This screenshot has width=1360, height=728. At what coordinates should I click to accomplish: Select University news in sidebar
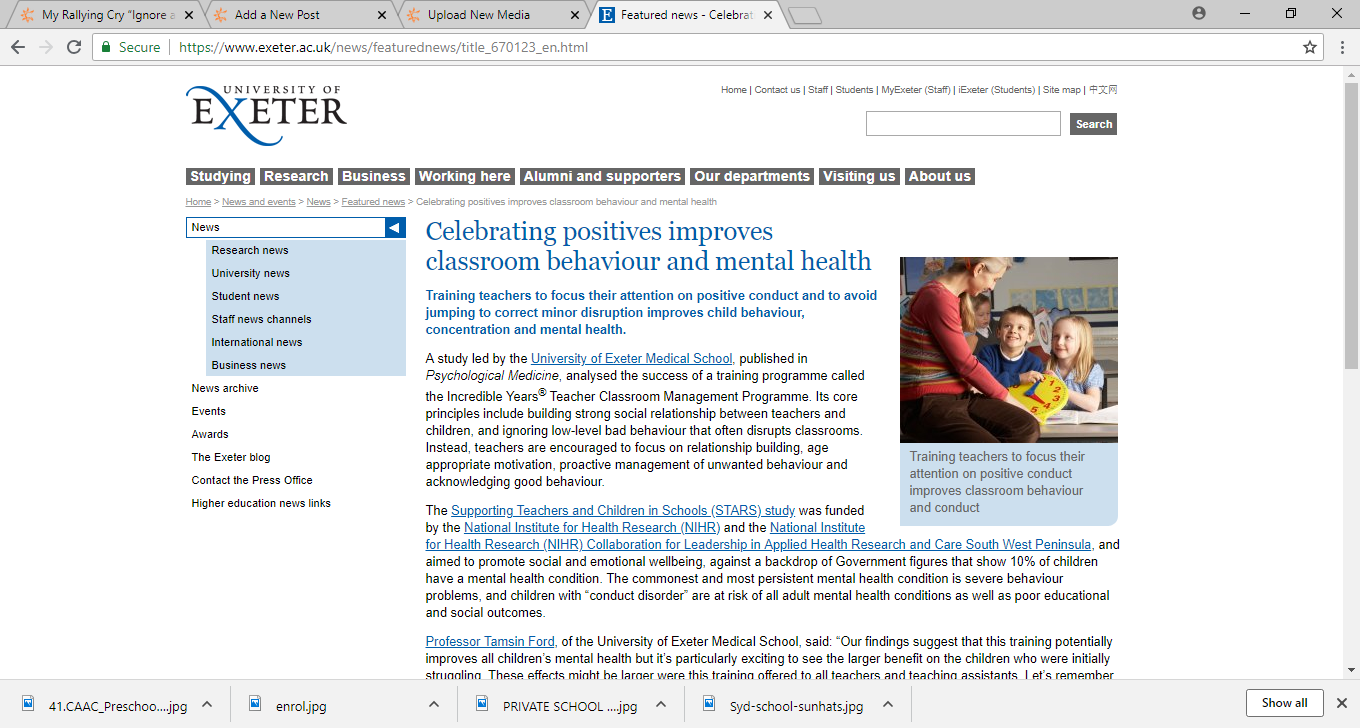[251, 273]
